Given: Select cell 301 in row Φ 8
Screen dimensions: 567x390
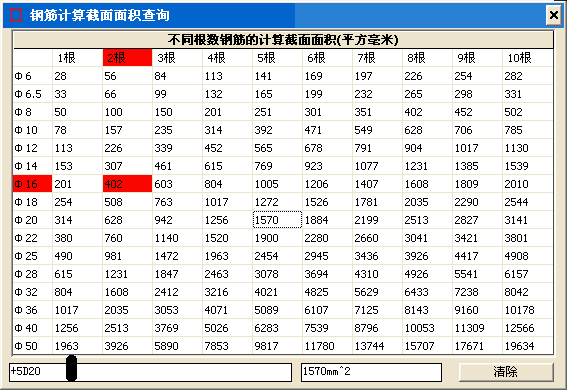Looking at the screenshot, I should click(x=327, y=112).
